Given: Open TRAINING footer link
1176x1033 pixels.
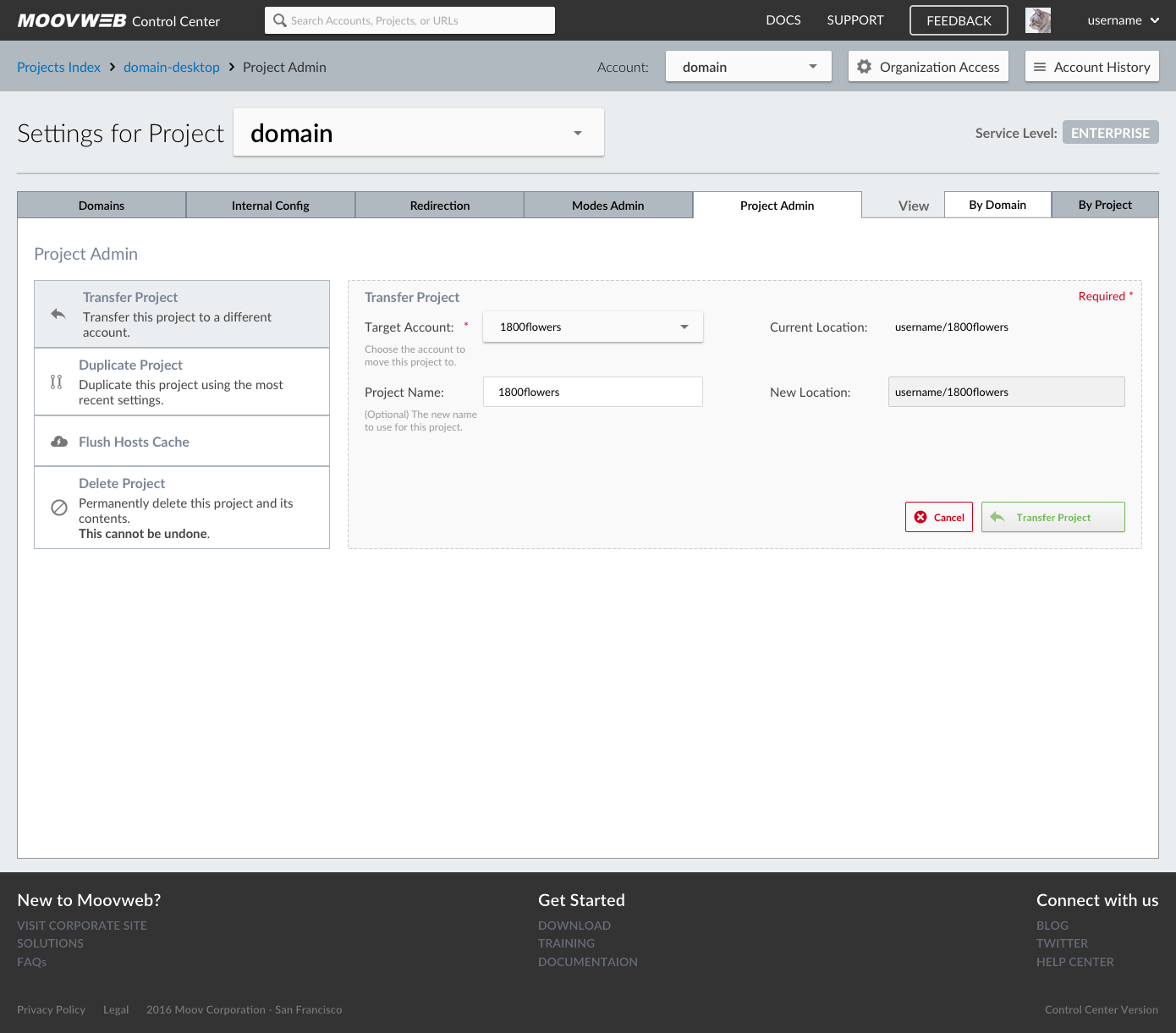Looking at the screenshot, I should 566,943.
